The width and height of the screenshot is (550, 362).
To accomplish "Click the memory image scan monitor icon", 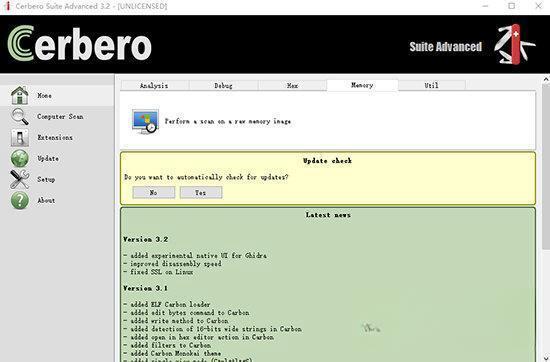I will click(145, 121).
